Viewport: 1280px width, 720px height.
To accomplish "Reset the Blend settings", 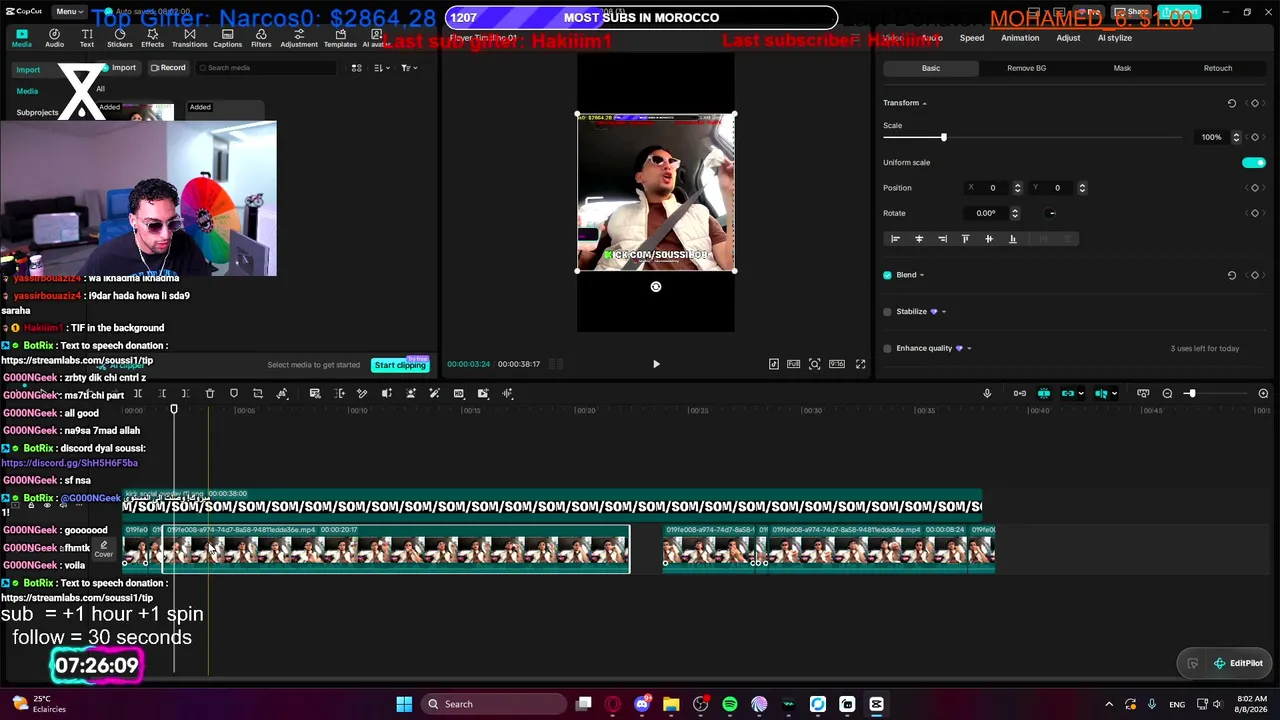I will click(1232, 275).
